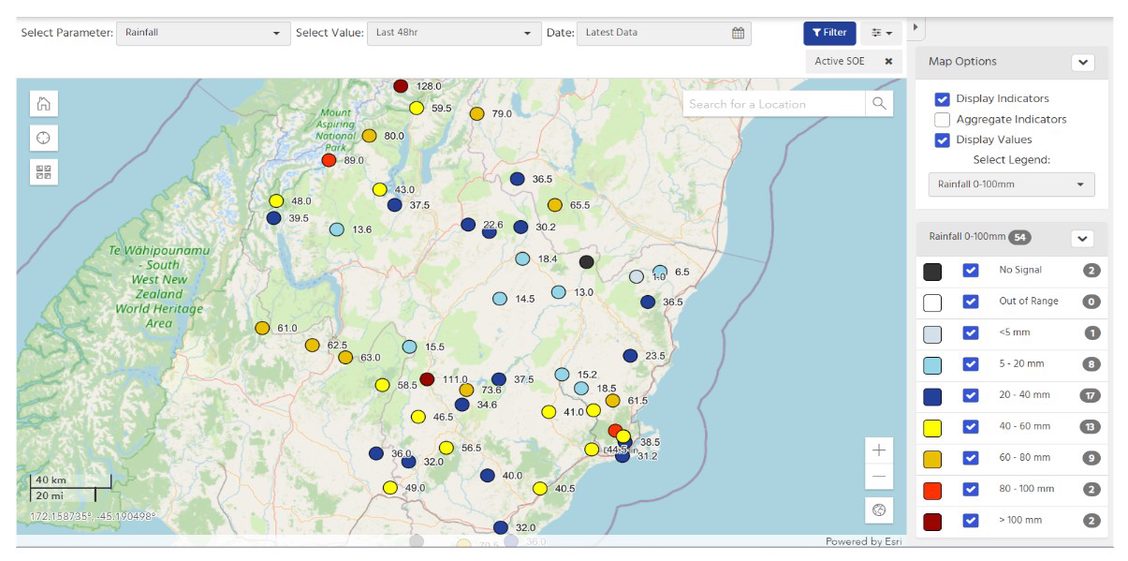The height and width of the screenshot is (561, 1128).
Task: Click the black No Signal map marker
Action: [x=587, y=262]
